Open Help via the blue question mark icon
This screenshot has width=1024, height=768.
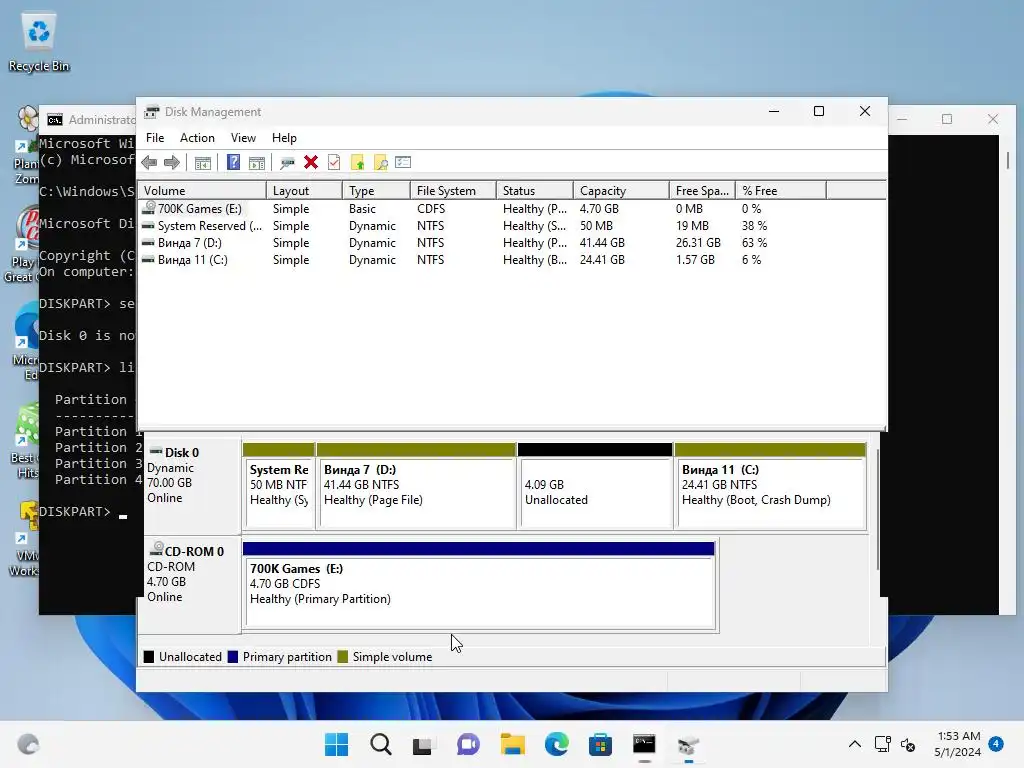pyautogui.click(x=233, y=163)
